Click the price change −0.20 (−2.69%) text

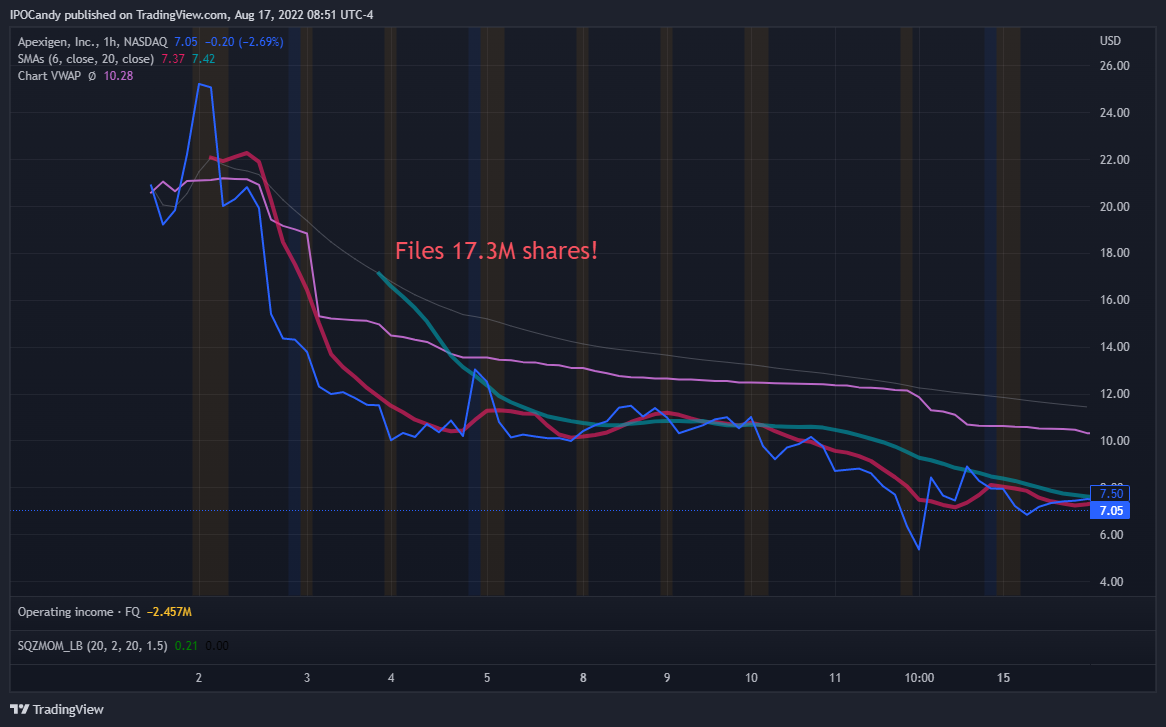pos(244,42)
